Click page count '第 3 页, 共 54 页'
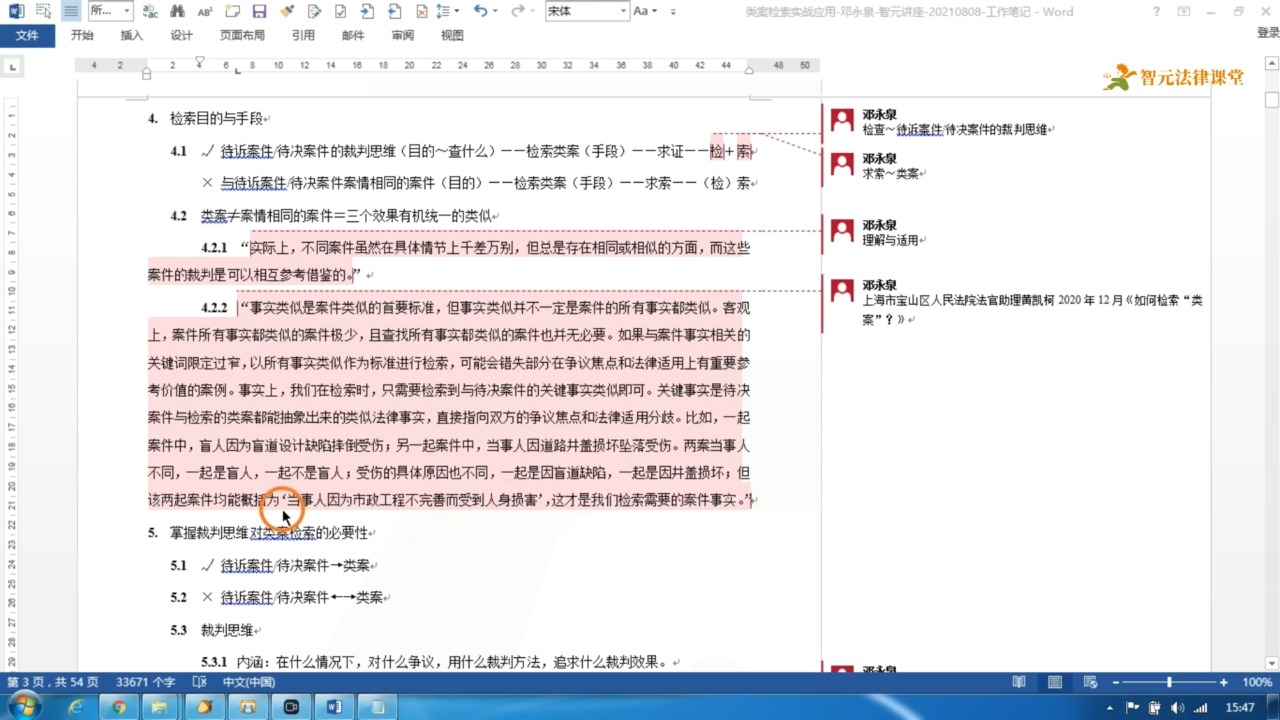The width and height of the screenshot is (1280, 720). tap(53, 682)
